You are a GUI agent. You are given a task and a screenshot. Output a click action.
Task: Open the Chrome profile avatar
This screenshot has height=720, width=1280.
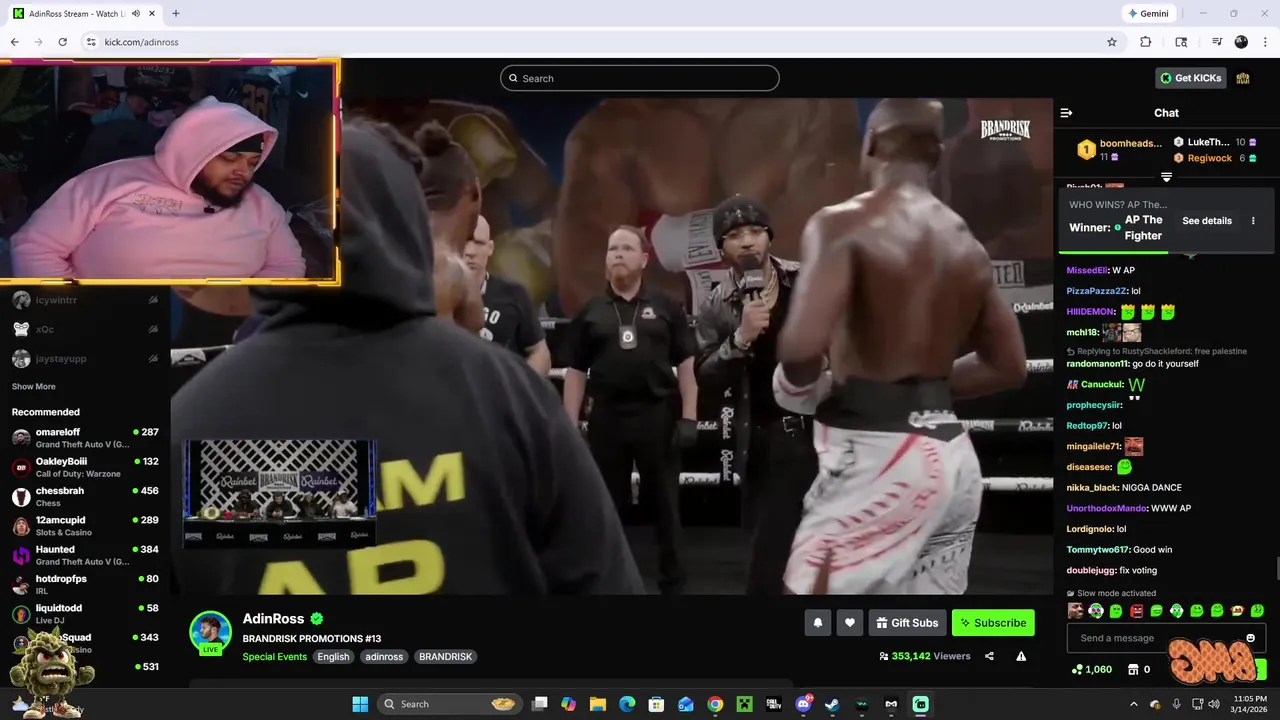1241,42
